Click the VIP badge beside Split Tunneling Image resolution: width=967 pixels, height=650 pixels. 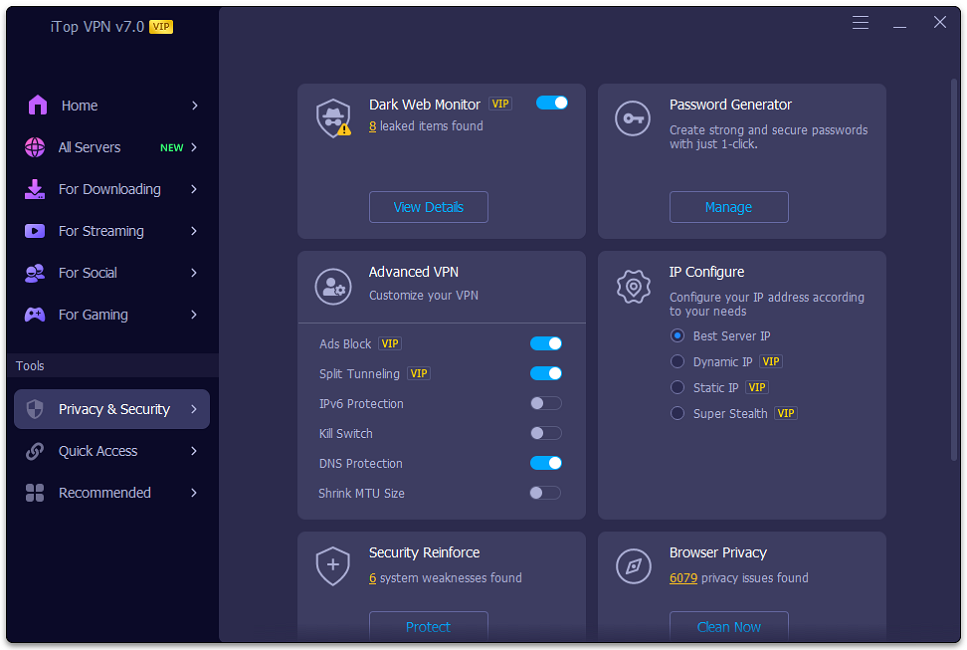coord(419,373)
